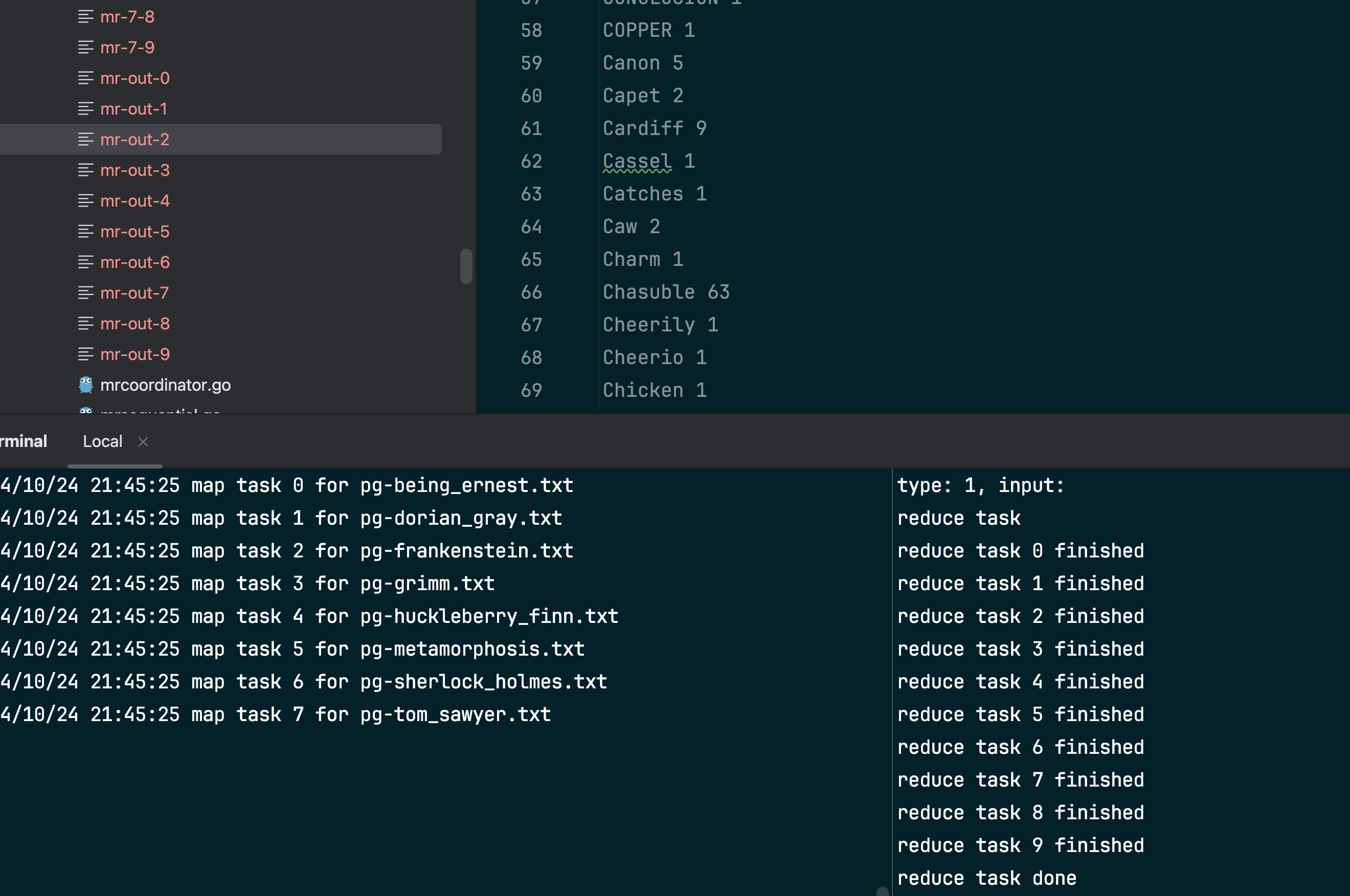Click the mr-out-0 text file icon
This screenshot has width=1350, height=896.
[x=86, y=78]
